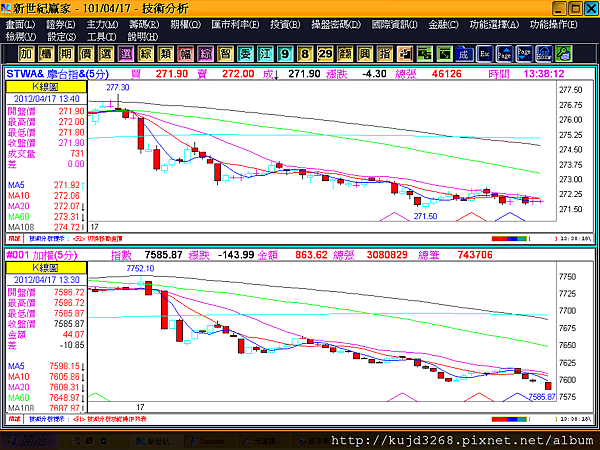
Task: Switch to 元富證 taskbar item
Action: click(263, 442)
